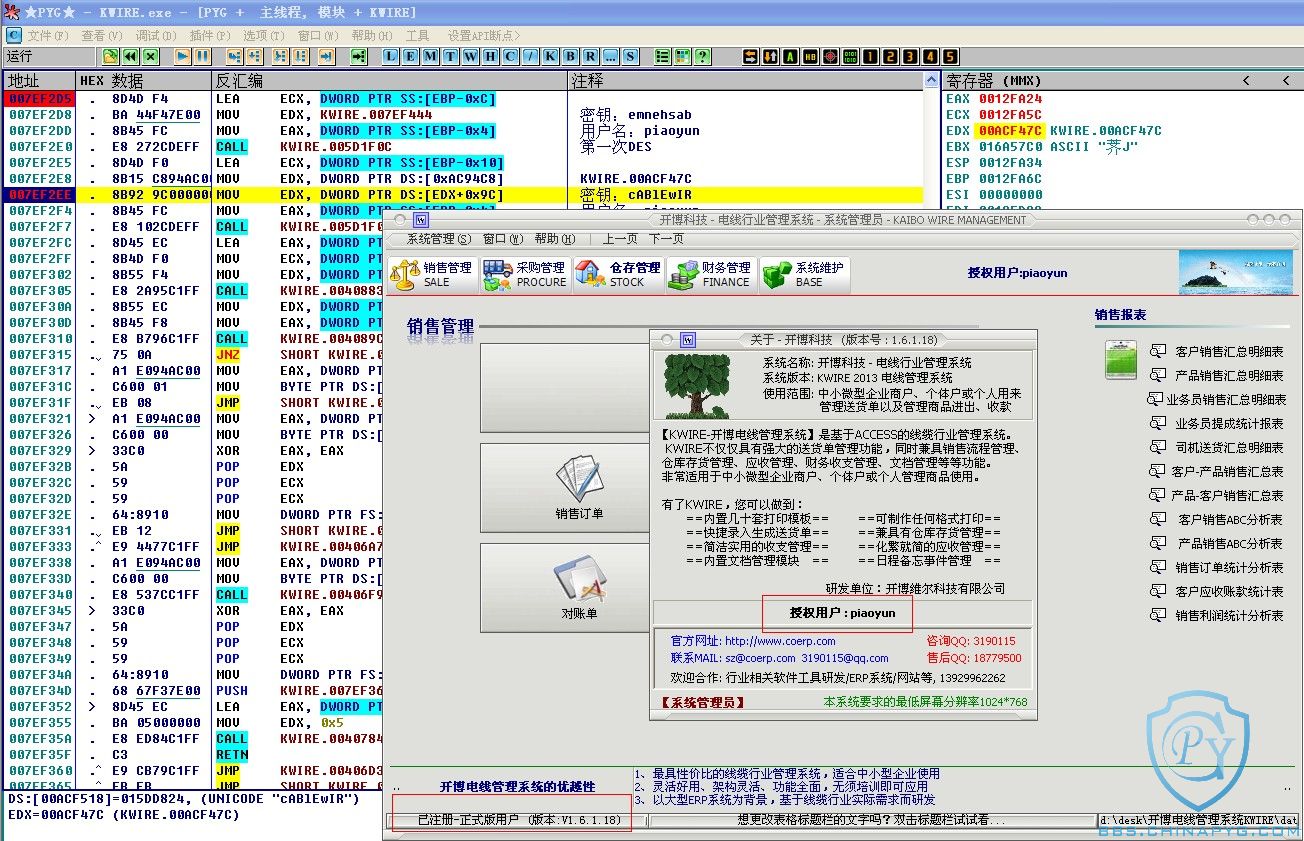The width and height of the screenshot is (1304, 841).
Task: Run the program with the play icon
Action: tap(184, 56)
